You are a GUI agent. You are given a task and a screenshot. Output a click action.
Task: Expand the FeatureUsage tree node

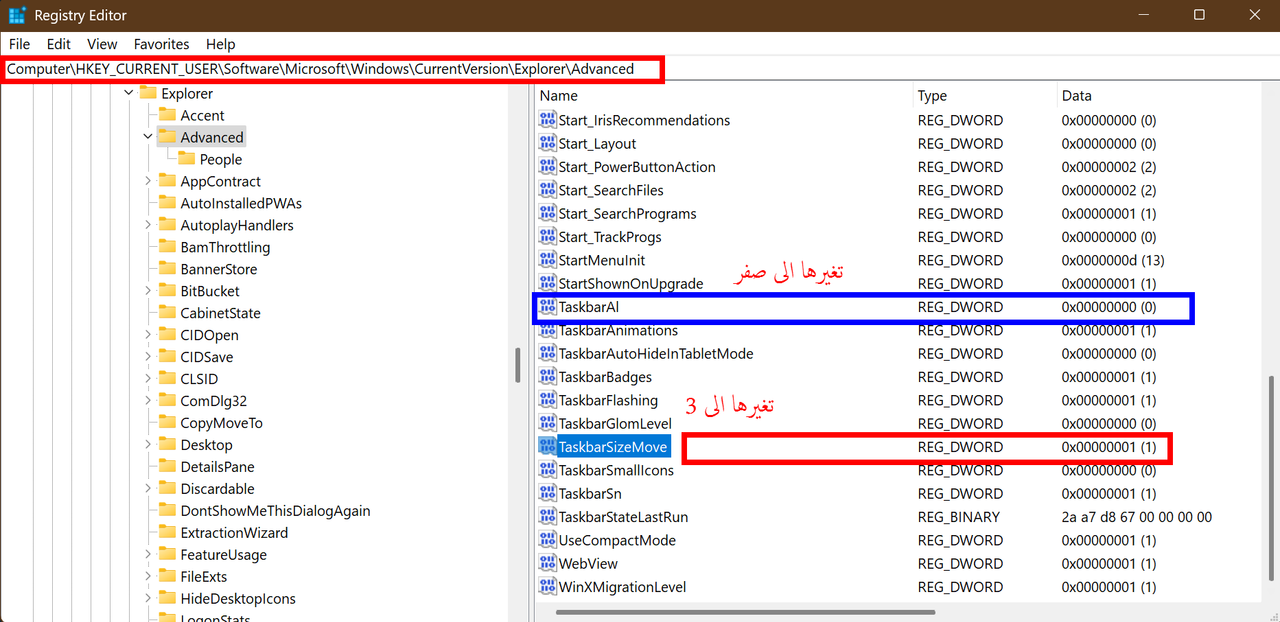tap(148, 555)
